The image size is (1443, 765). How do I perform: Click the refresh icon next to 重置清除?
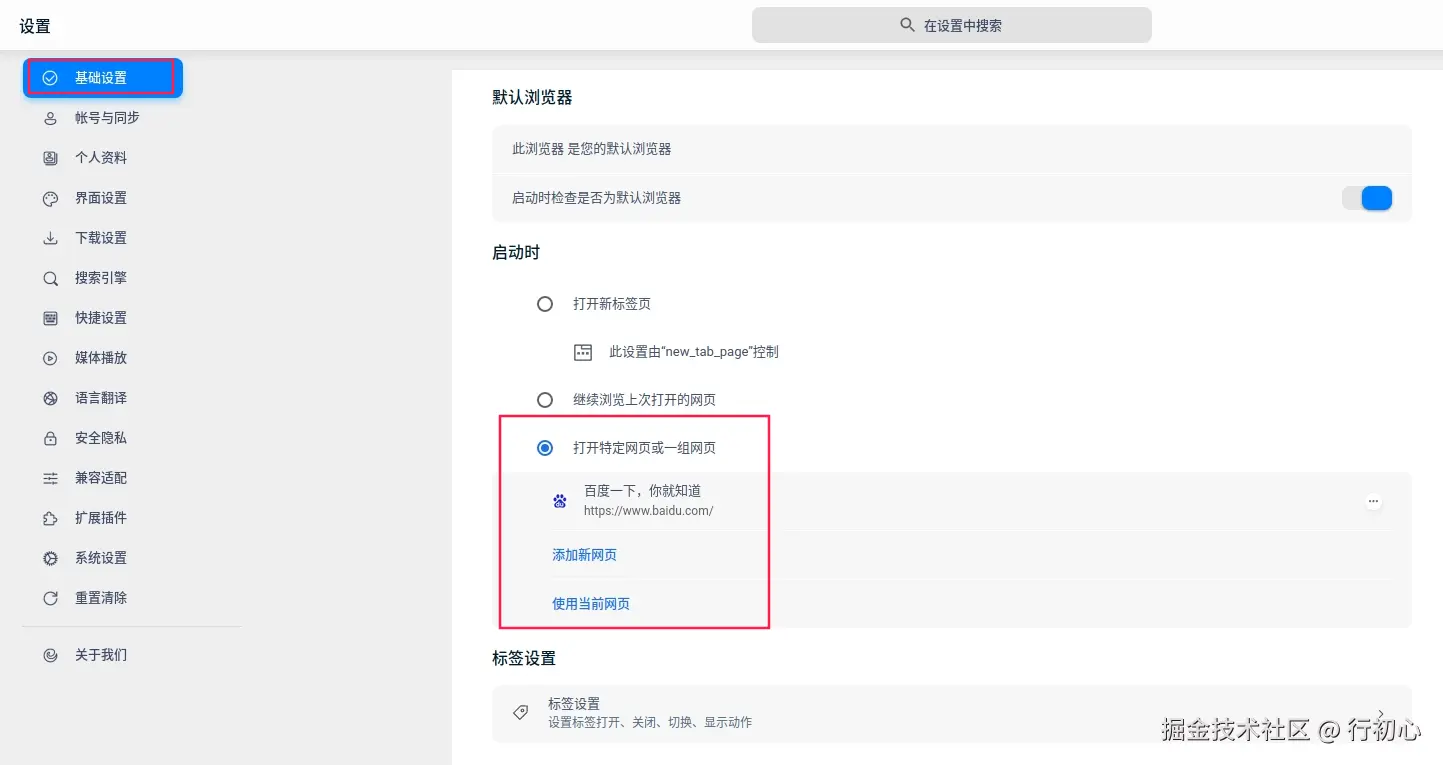(x=50, y=597)
